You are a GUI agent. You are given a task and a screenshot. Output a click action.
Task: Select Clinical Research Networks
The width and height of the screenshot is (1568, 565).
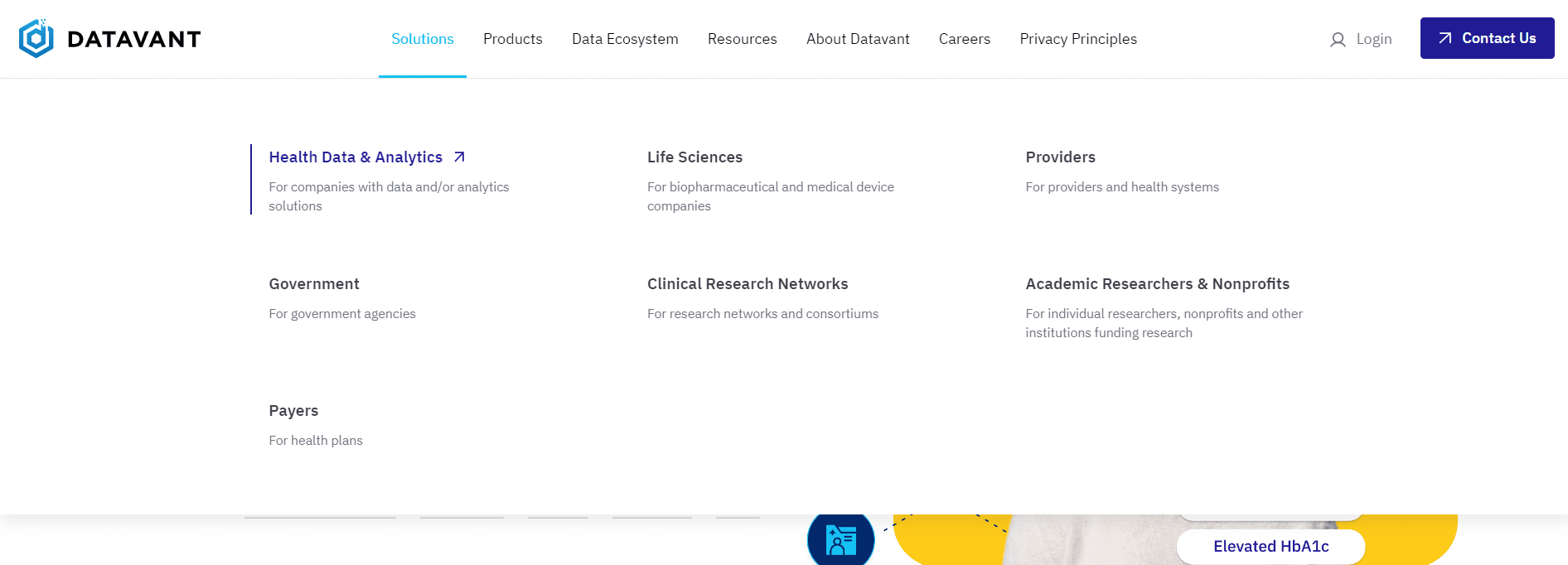(747, 284)
